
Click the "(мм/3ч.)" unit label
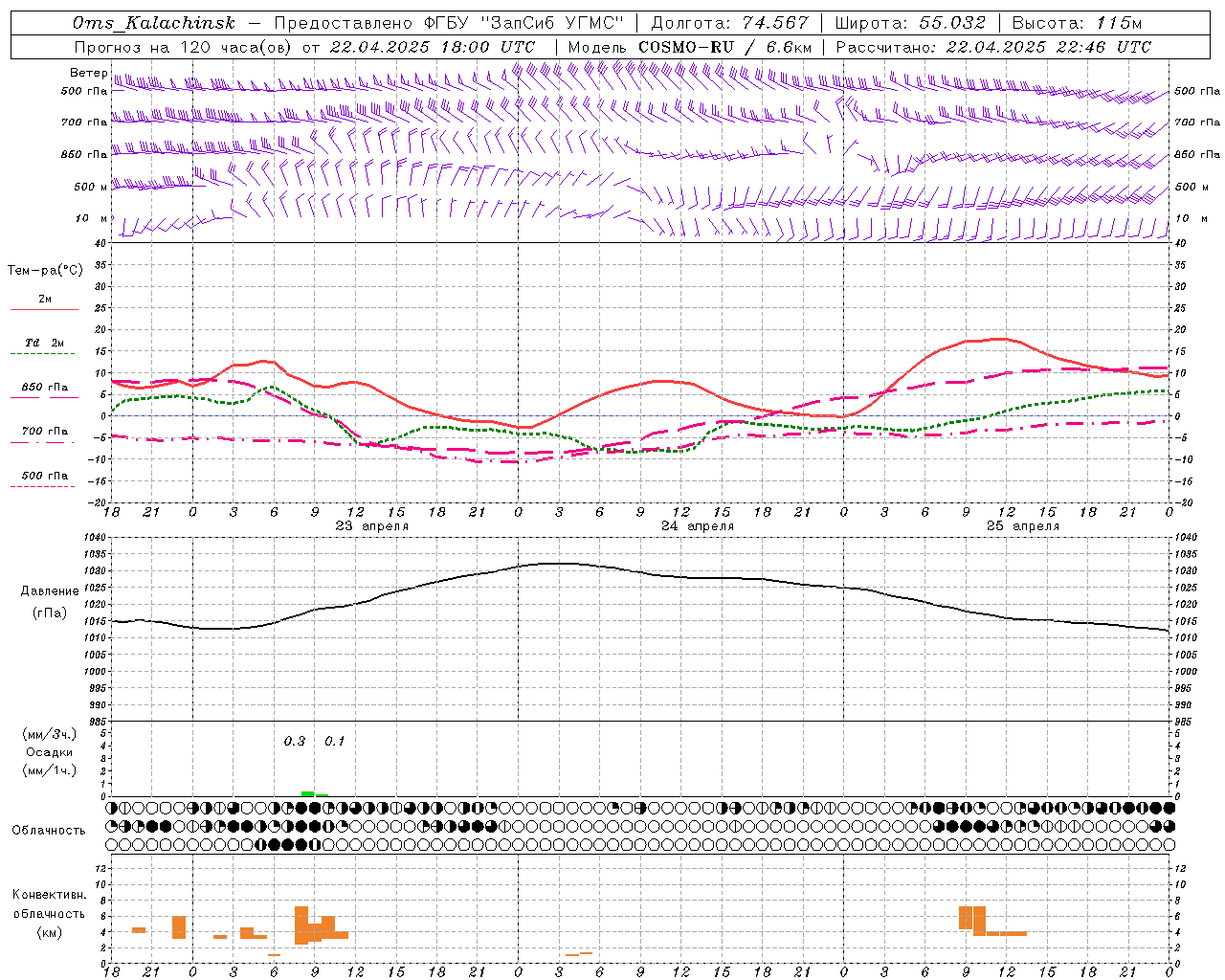(49, 734)
